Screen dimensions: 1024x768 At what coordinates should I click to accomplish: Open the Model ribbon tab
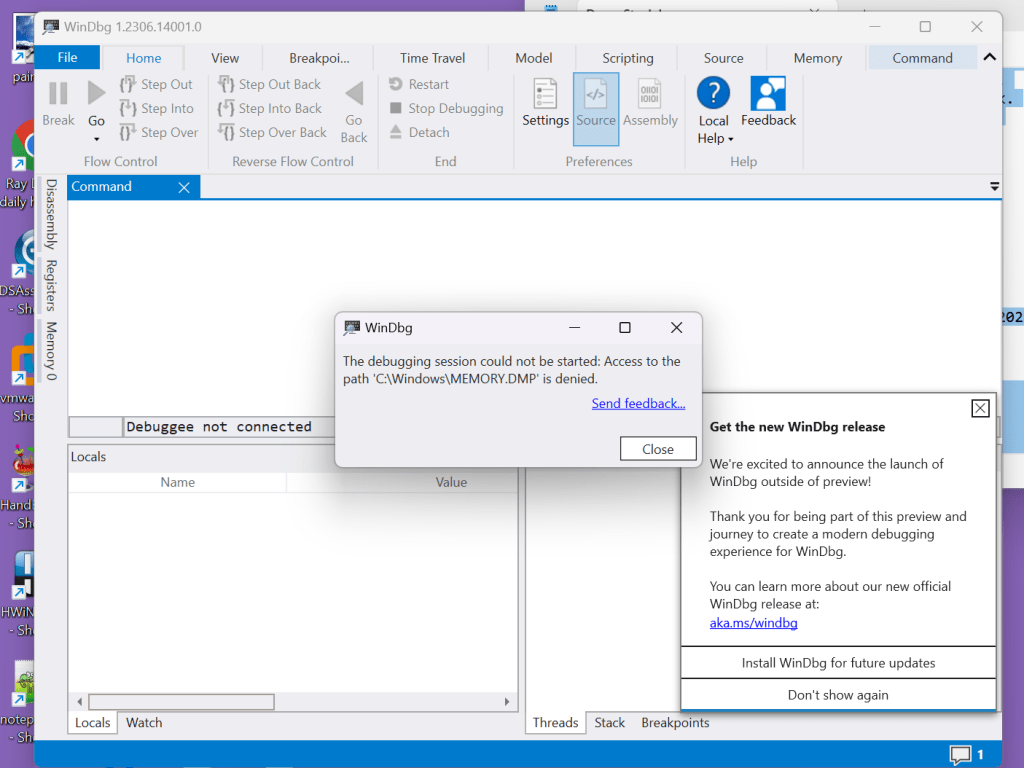[534, 58]
